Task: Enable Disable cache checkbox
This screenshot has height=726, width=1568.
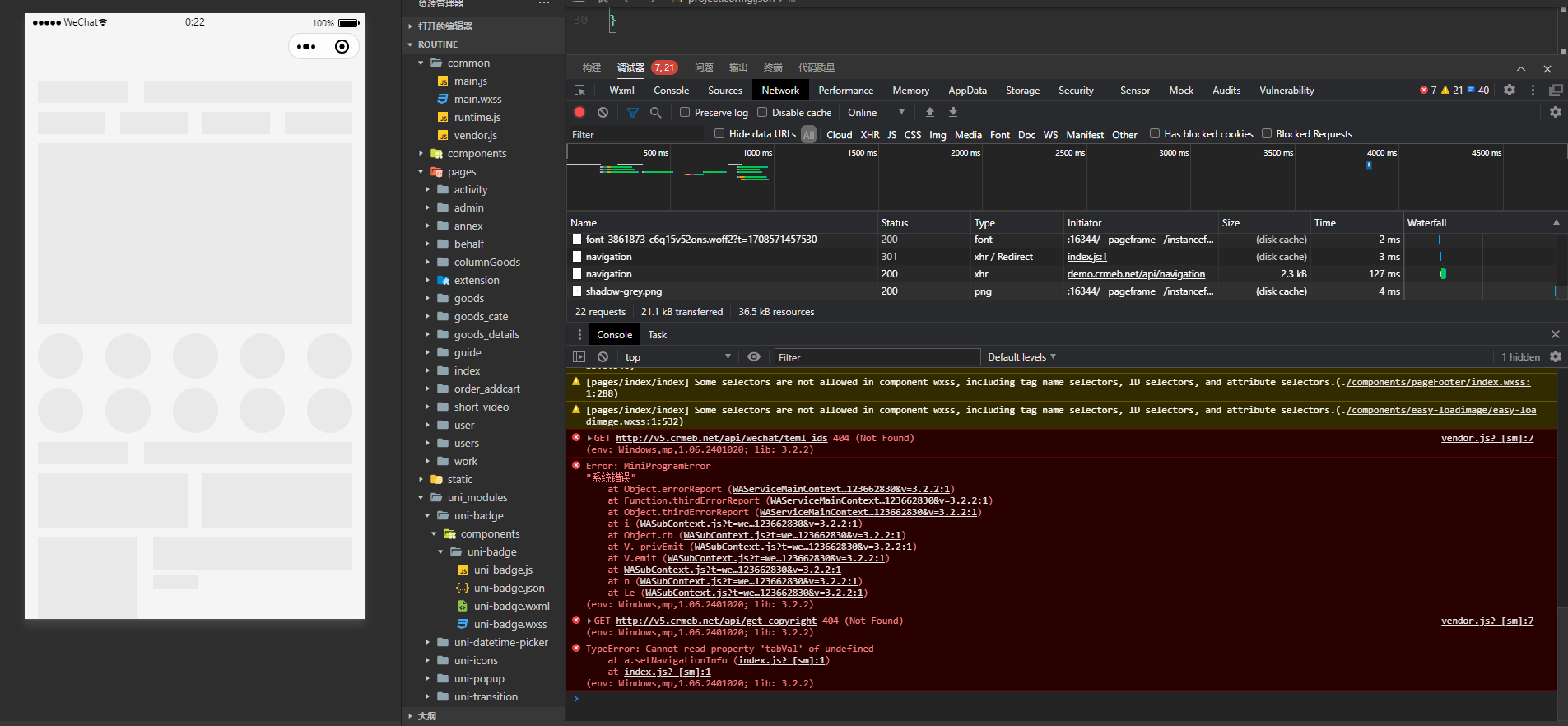Action: [762, 113]
